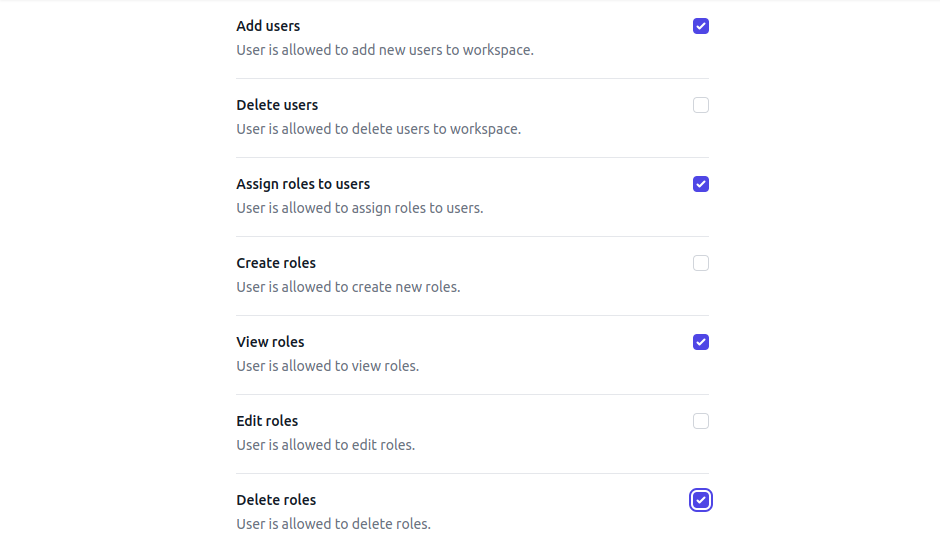Screen dimensions: 940x546
Task: Select the "View roles" permission title
Action: [x=270, y=342]
